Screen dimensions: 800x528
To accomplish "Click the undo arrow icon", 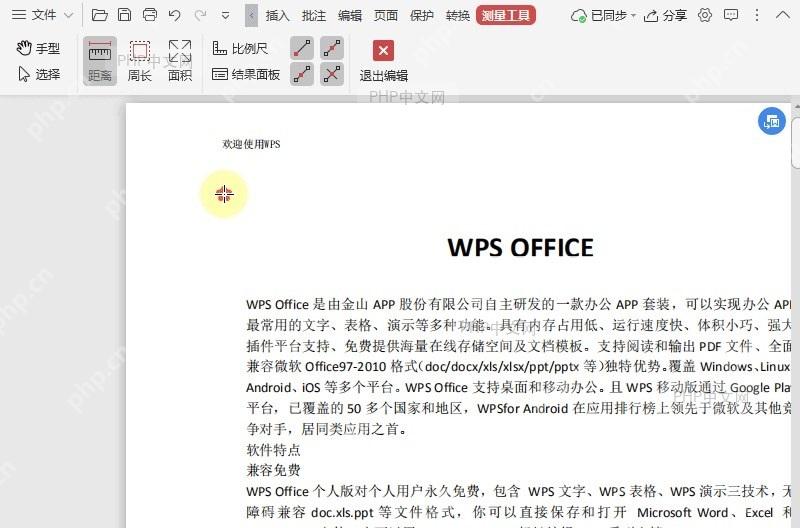I will click(174, 15).
